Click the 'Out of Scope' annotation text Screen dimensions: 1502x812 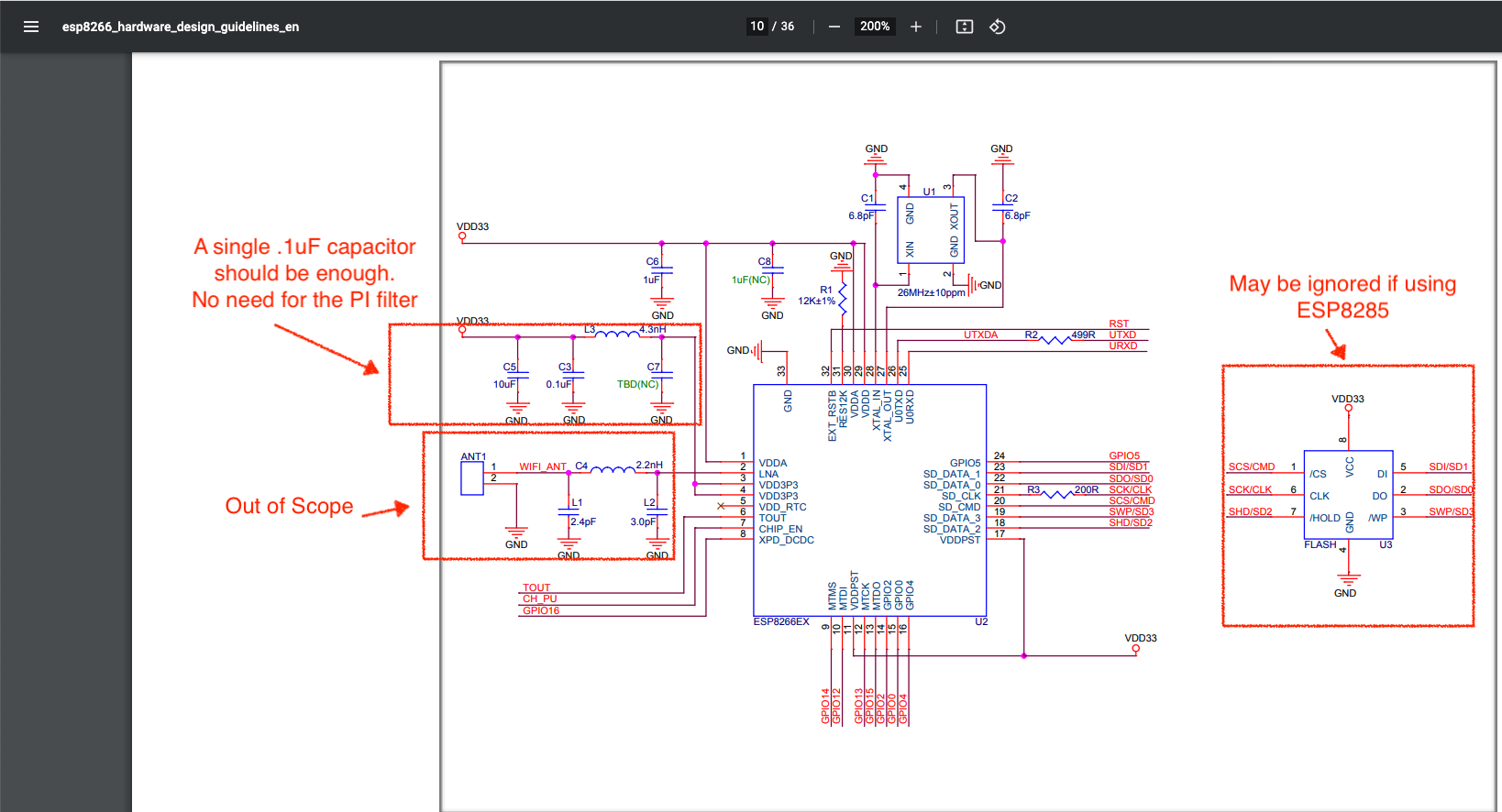289,506
